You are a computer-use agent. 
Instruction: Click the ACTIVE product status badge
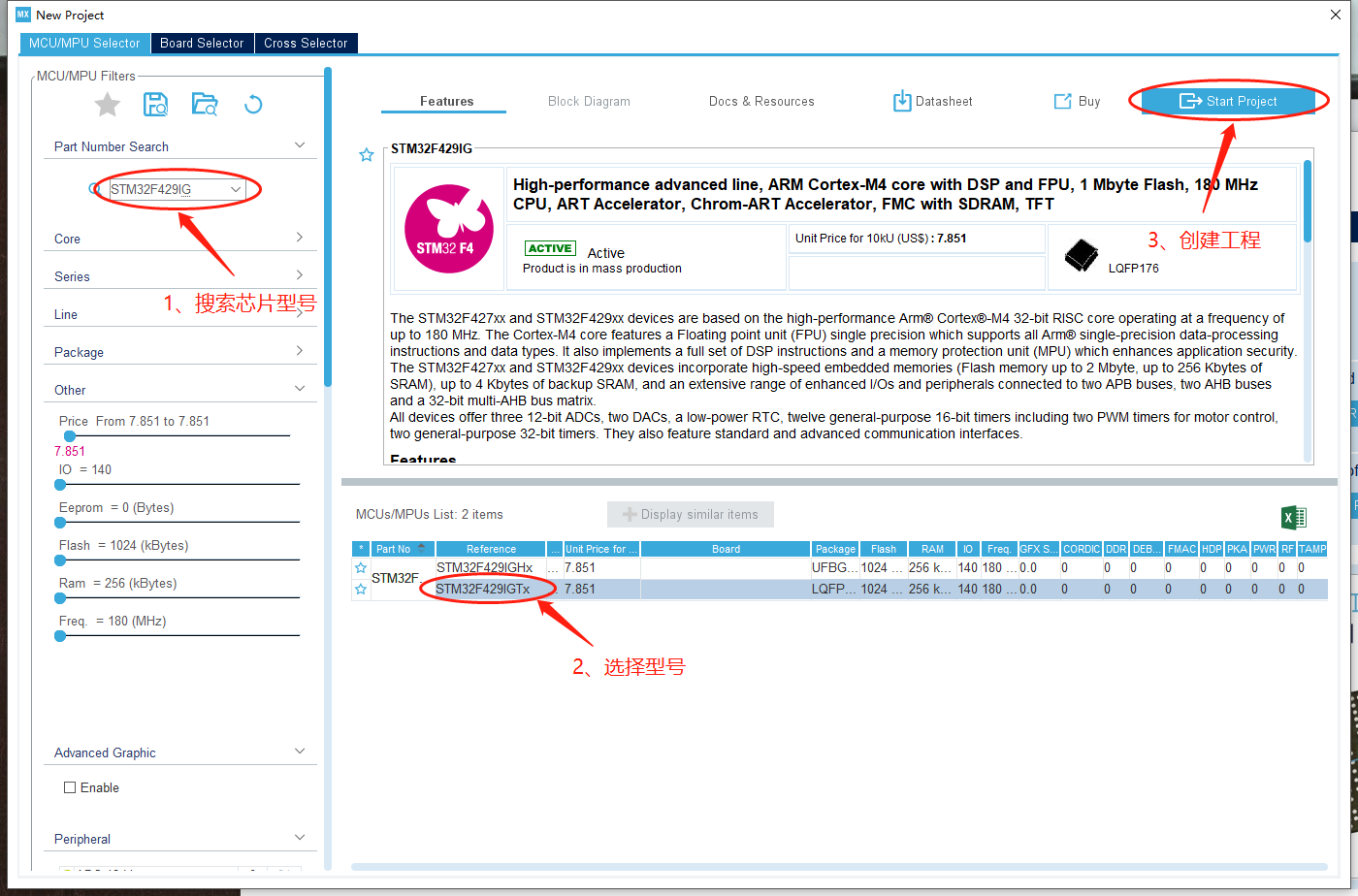pyautogui.click(x=550, y=248)
